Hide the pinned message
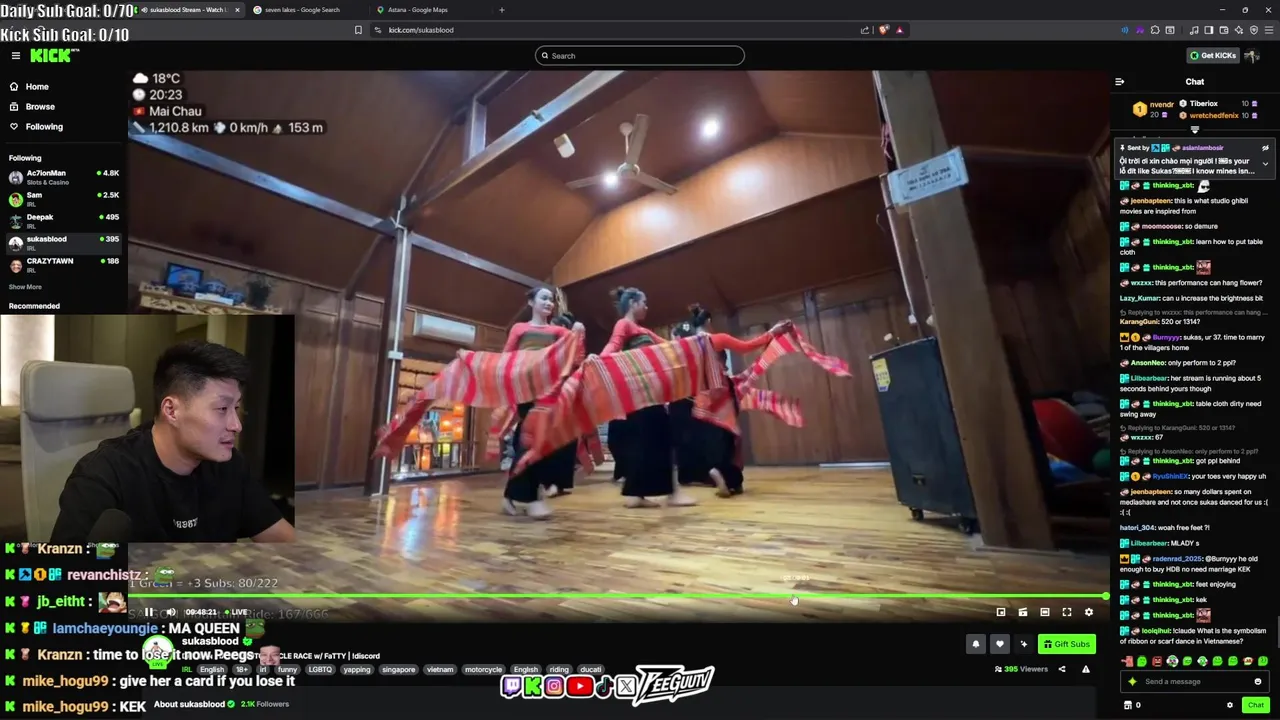Image resolution: width=1280 pixels, height=720 pixels. click(1265, 148)
